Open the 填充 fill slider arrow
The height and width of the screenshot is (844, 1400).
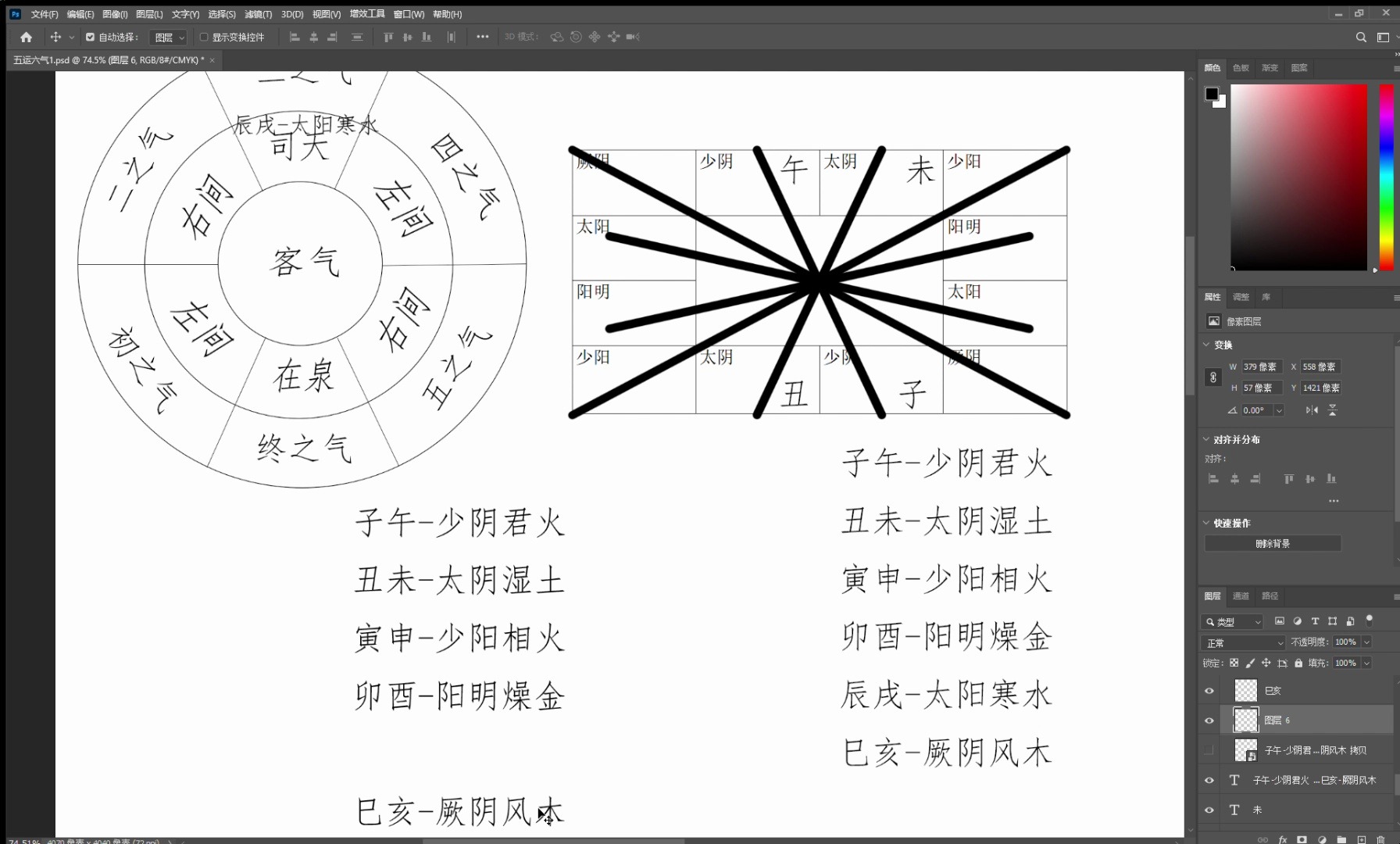click(1366, 663)
